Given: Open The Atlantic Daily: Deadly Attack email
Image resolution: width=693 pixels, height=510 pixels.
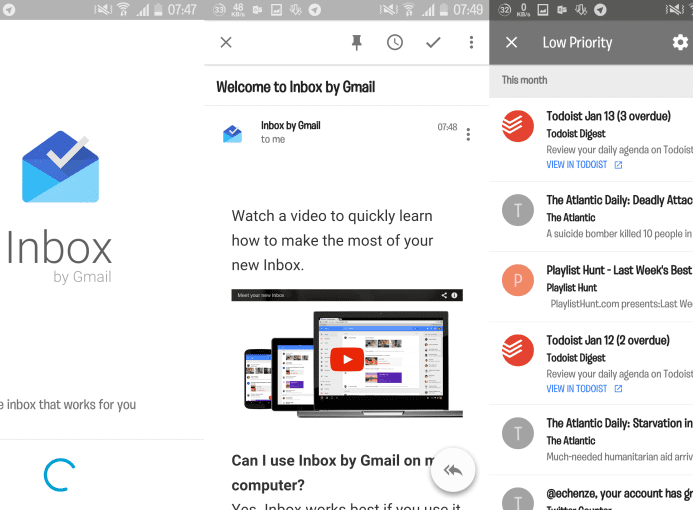Looking at the screenshot, I should [x=591, y=217].
